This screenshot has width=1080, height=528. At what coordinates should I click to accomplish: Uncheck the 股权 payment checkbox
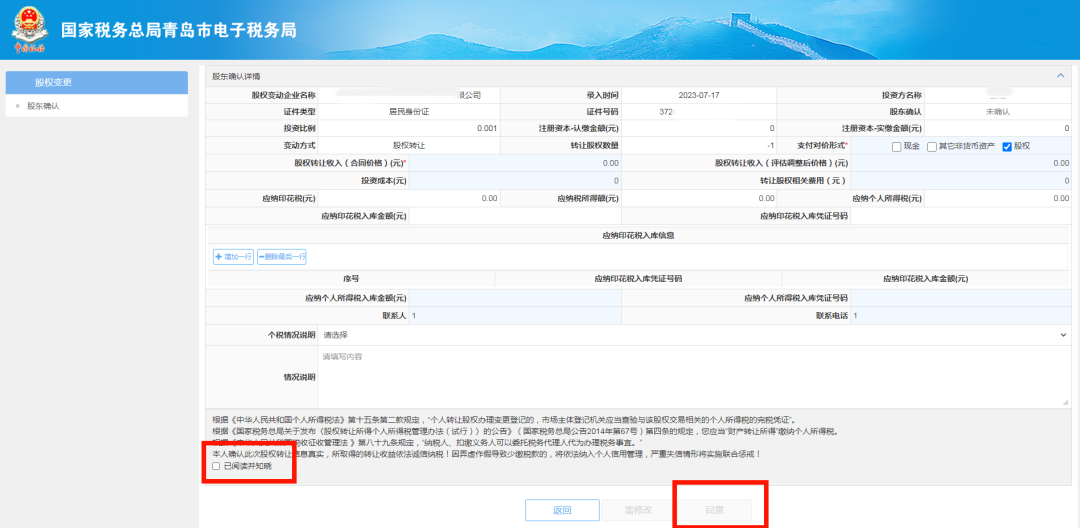(x=1007, y=147)
